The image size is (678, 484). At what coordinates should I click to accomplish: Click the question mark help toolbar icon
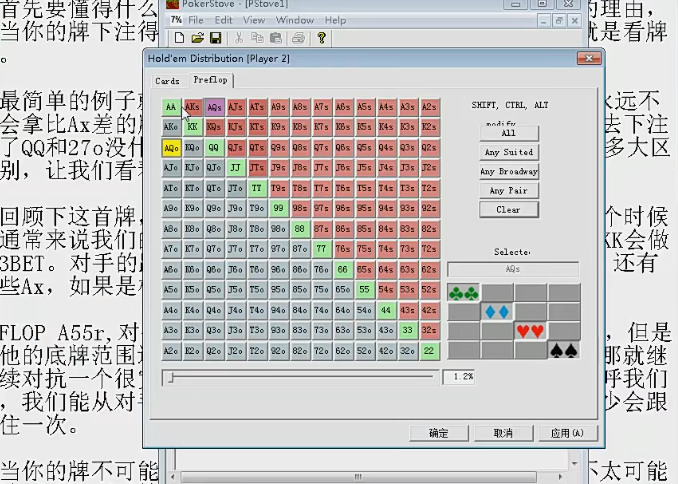click(320, 38)
